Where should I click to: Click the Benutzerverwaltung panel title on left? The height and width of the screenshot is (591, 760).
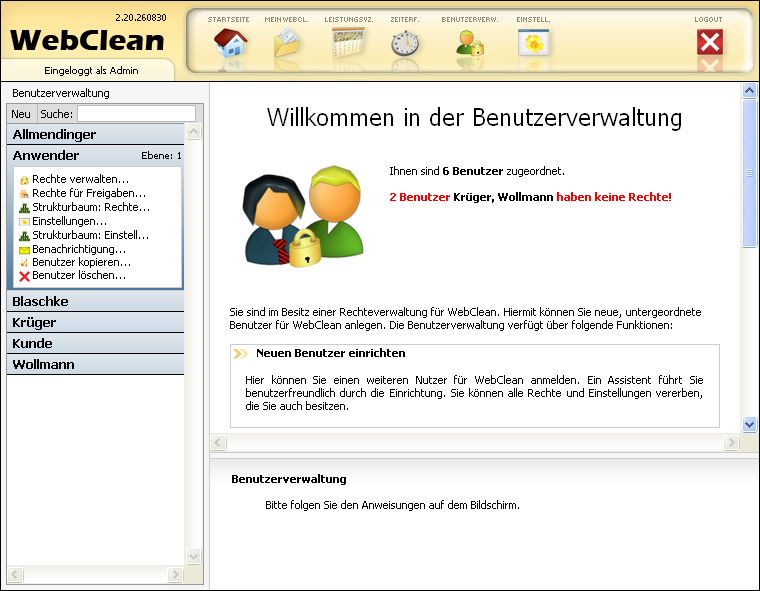(61, 93)
